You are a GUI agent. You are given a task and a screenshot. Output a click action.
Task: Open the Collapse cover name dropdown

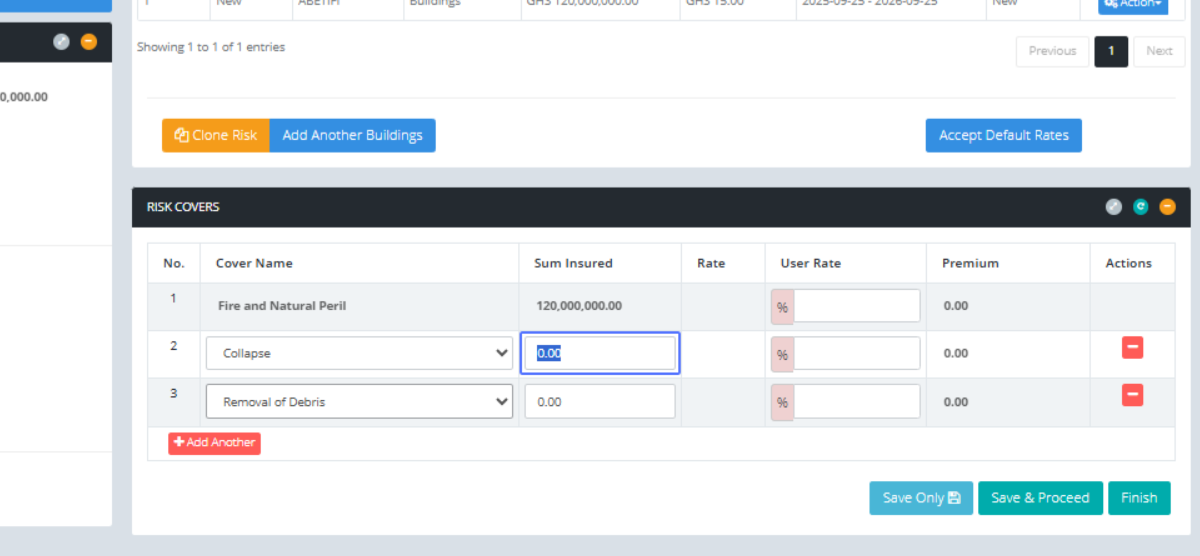click(359, 353)
